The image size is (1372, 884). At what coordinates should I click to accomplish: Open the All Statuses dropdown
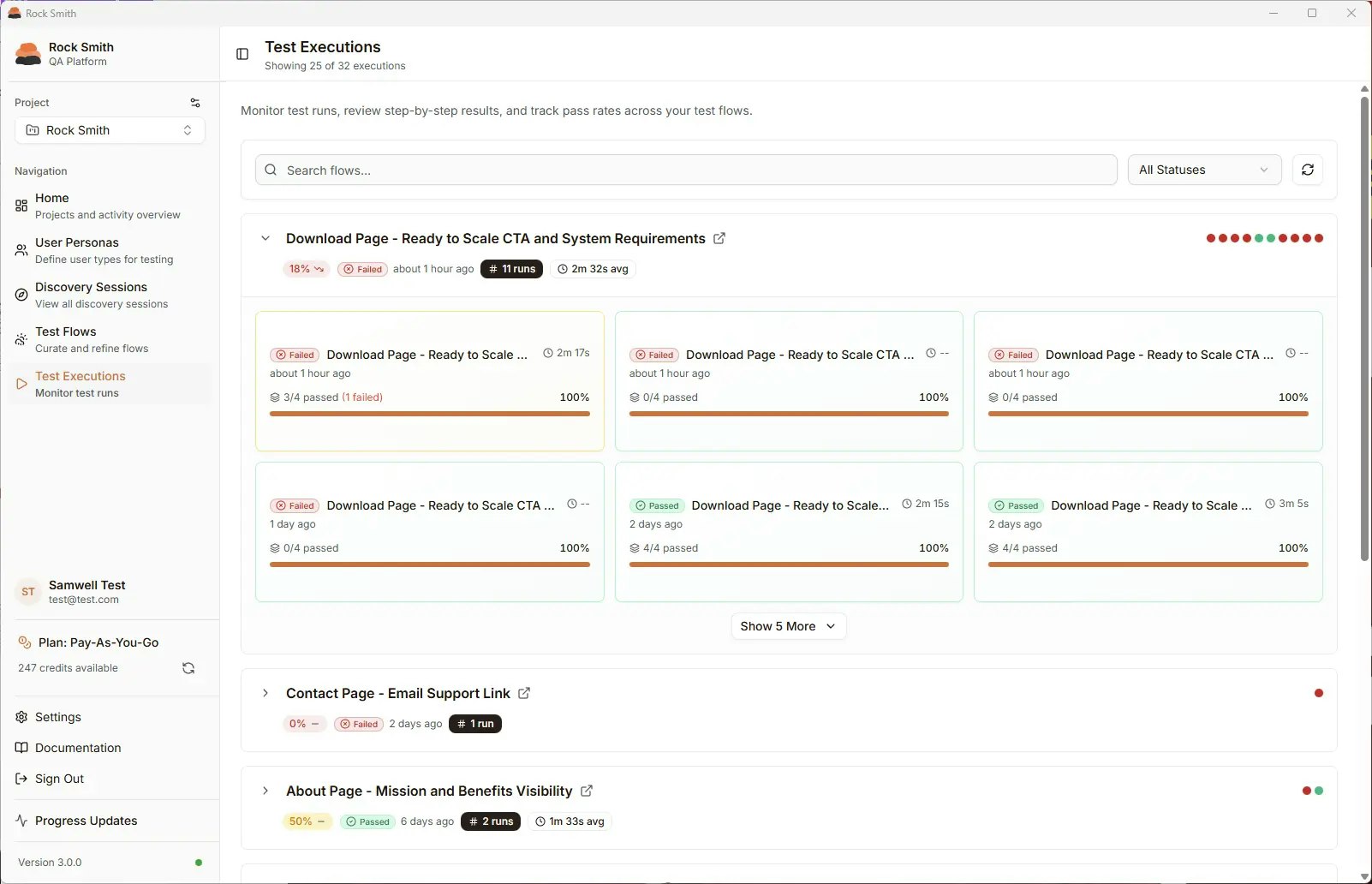(1204, 170)
